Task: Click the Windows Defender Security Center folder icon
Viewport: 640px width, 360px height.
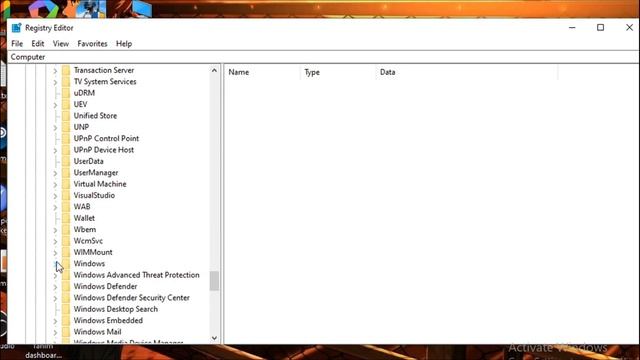Action: [66, 298]
